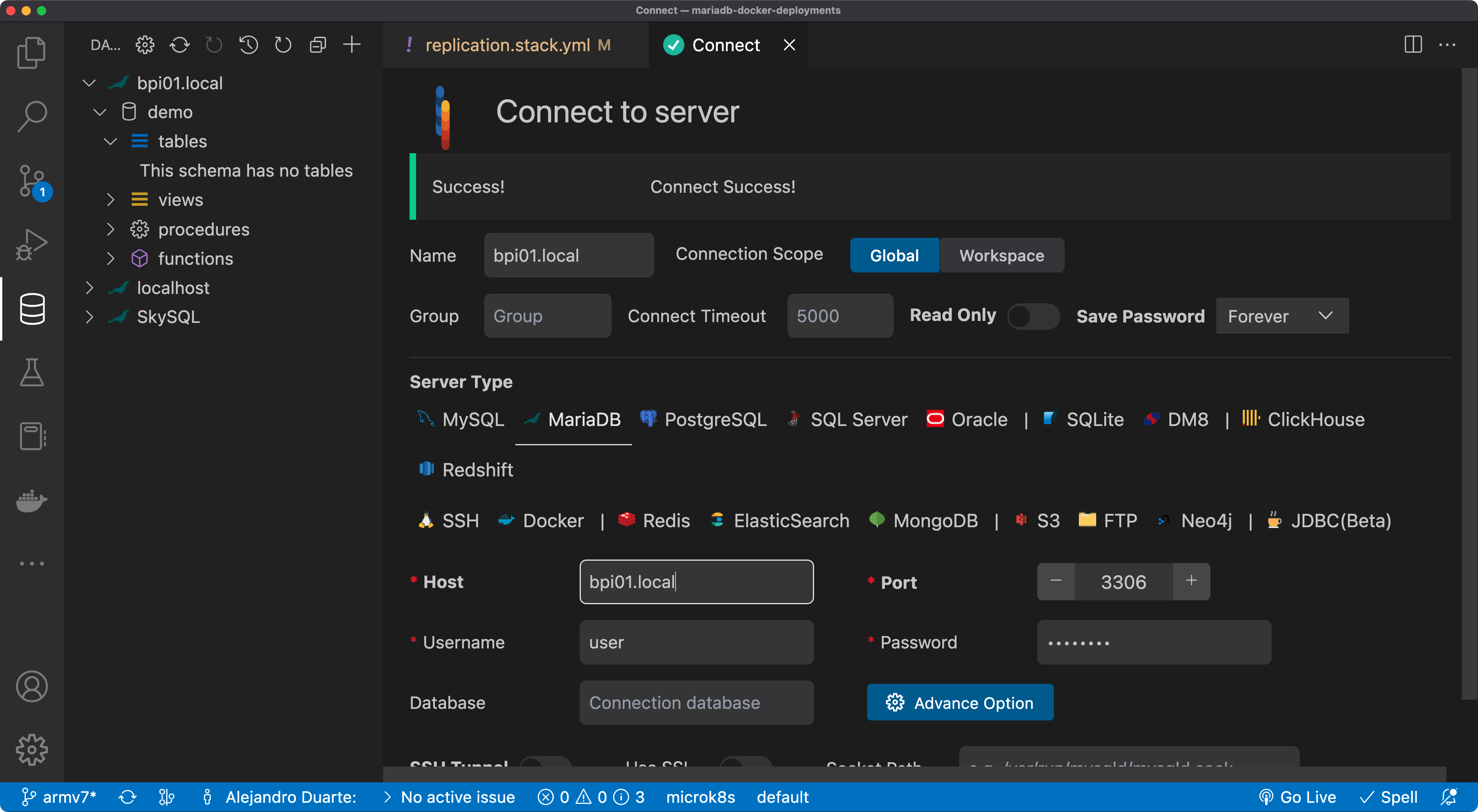Collapse the demo database node

(x=100, y=112)
